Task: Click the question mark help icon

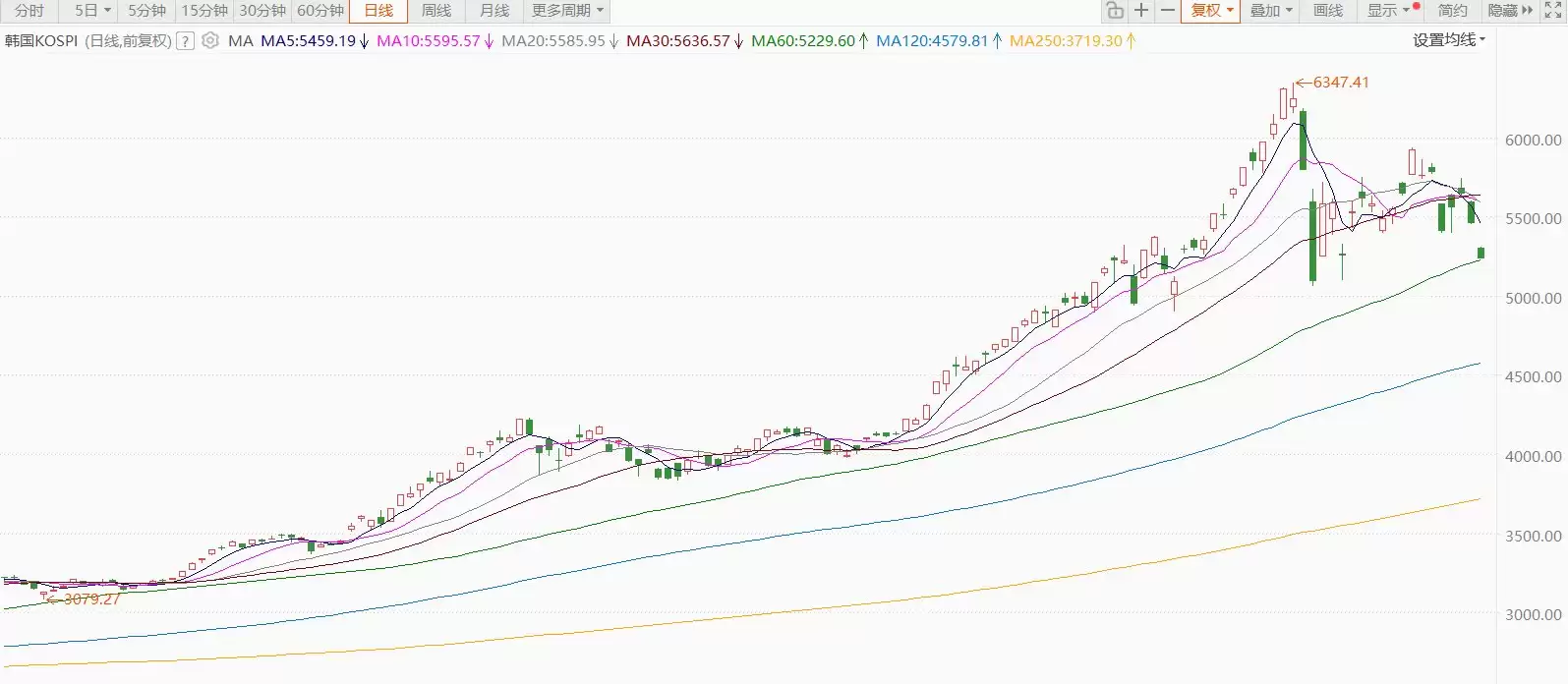Action: point(184,41)
